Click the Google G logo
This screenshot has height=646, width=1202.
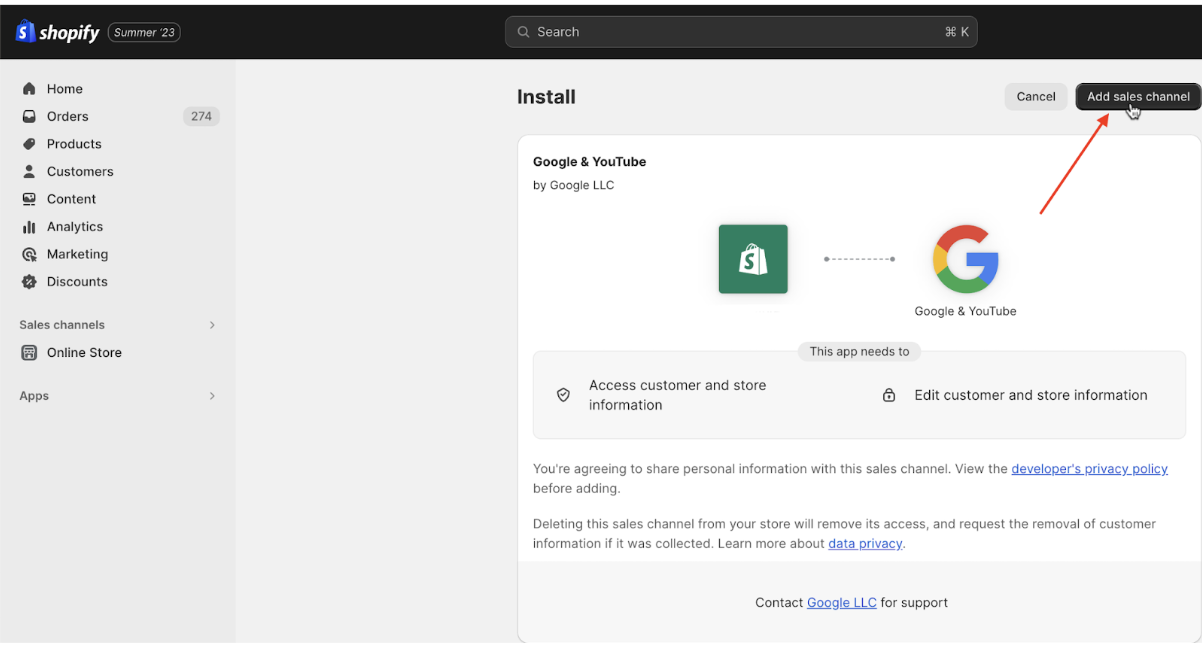click(965, 259)
